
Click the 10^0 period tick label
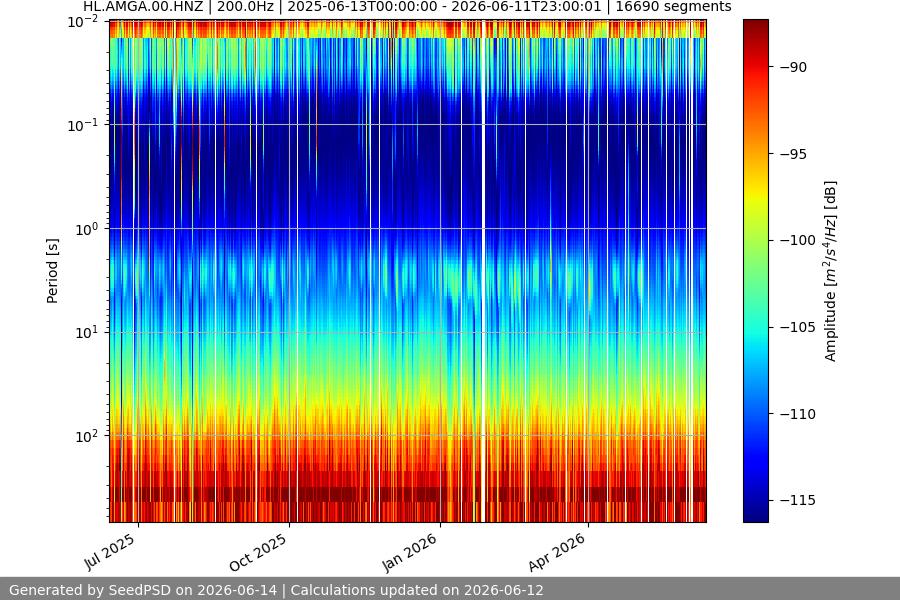click(x=87, y=229)
